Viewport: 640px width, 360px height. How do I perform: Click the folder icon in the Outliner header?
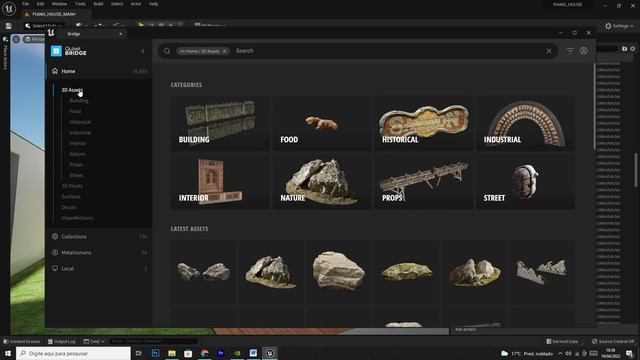[624, 49]
